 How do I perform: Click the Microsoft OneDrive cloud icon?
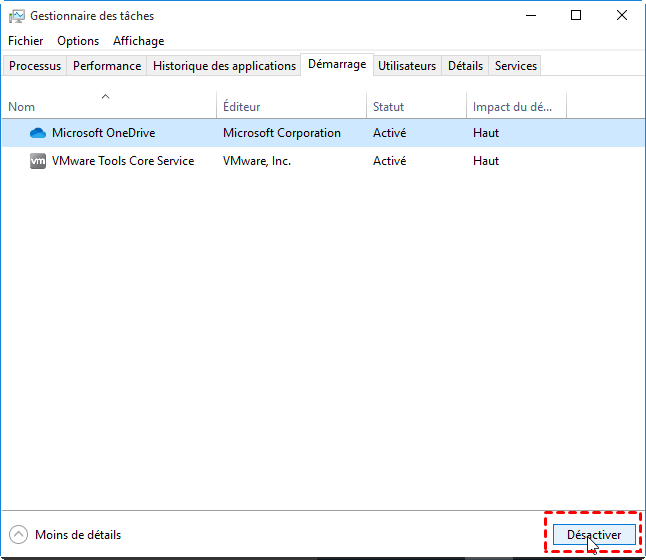click(x=38, y=133)
